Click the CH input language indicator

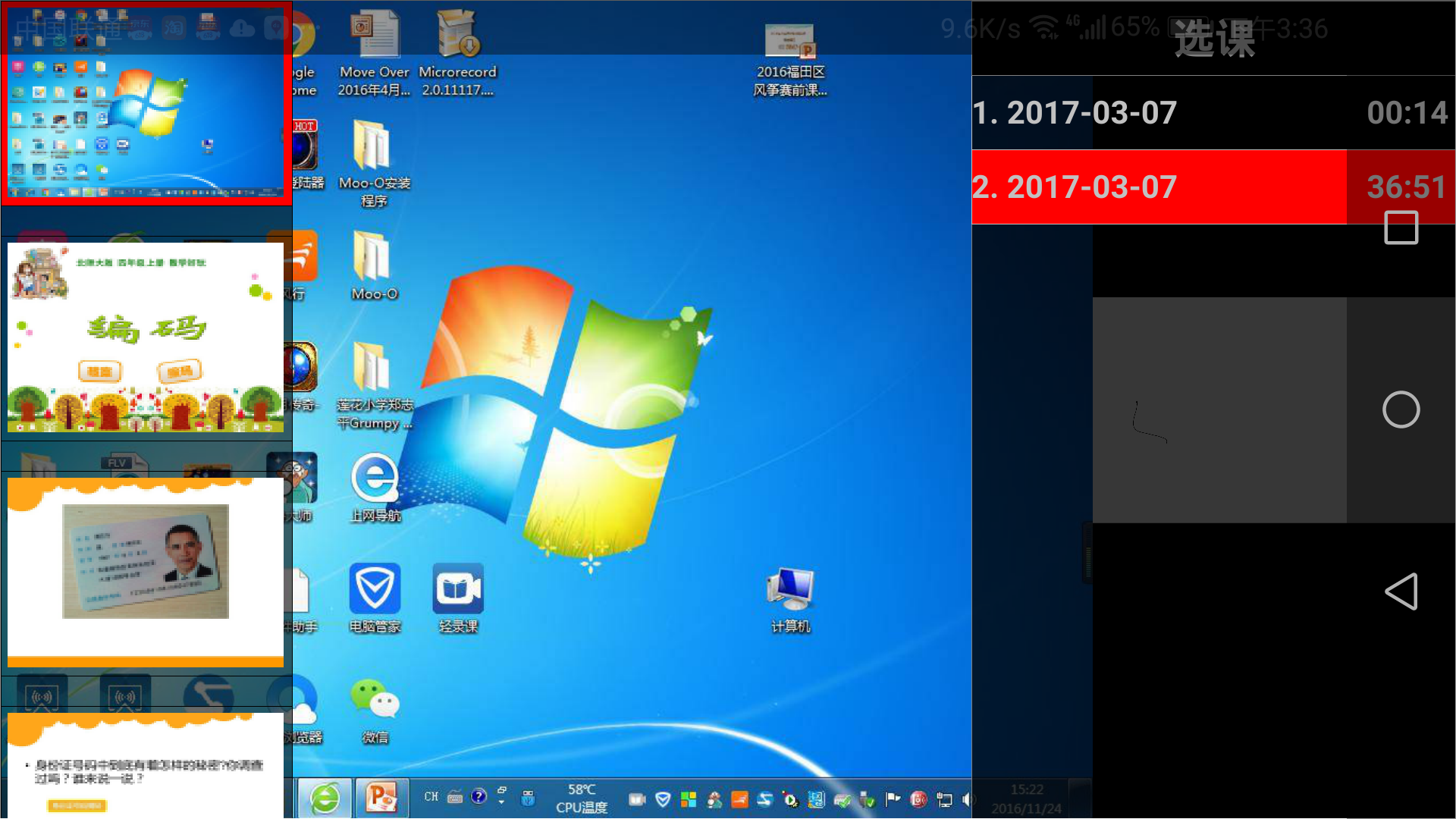point(431,797)
